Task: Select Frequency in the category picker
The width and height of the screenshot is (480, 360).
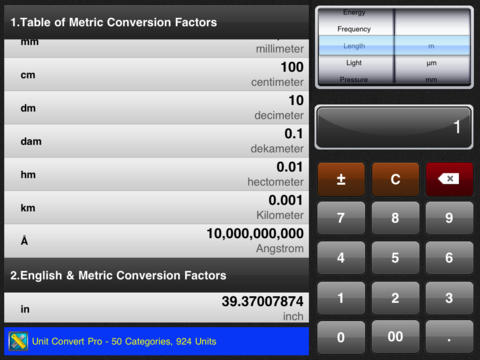Action: [x=354, y=29]
